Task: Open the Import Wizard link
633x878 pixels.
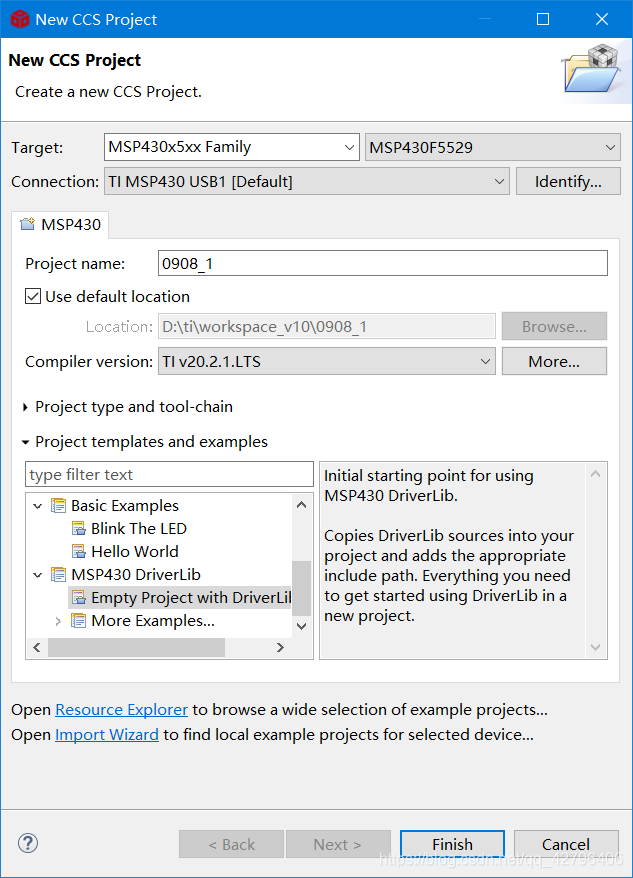Action: point(107,735)
